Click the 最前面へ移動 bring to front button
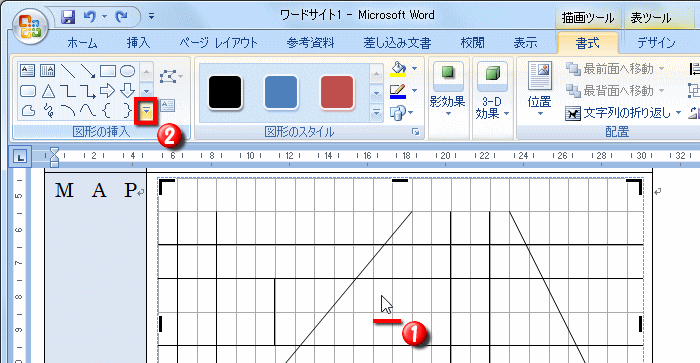 click(615, 69)
